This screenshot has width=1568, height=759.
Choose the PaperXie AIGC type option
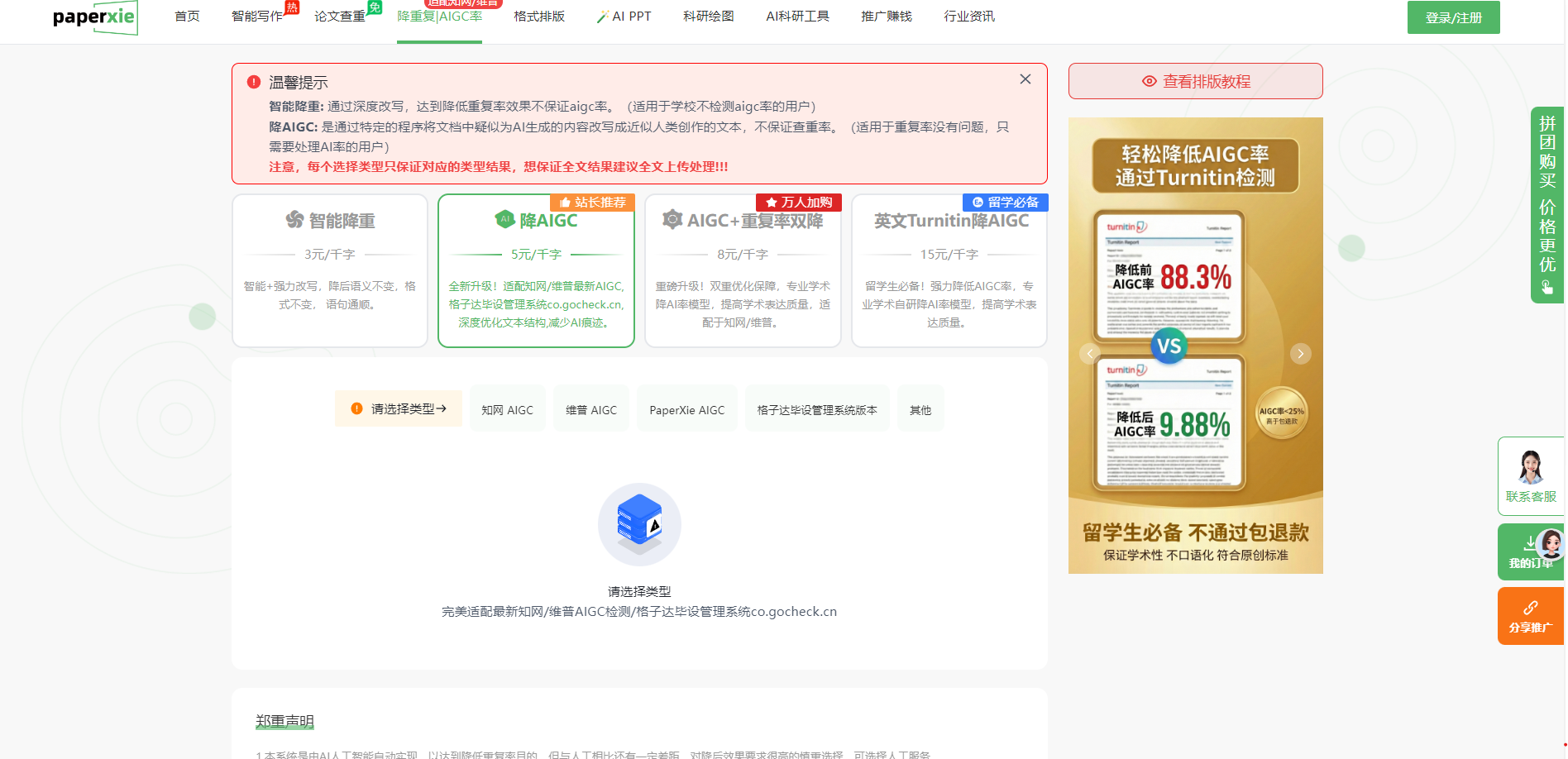coord(687,409)
